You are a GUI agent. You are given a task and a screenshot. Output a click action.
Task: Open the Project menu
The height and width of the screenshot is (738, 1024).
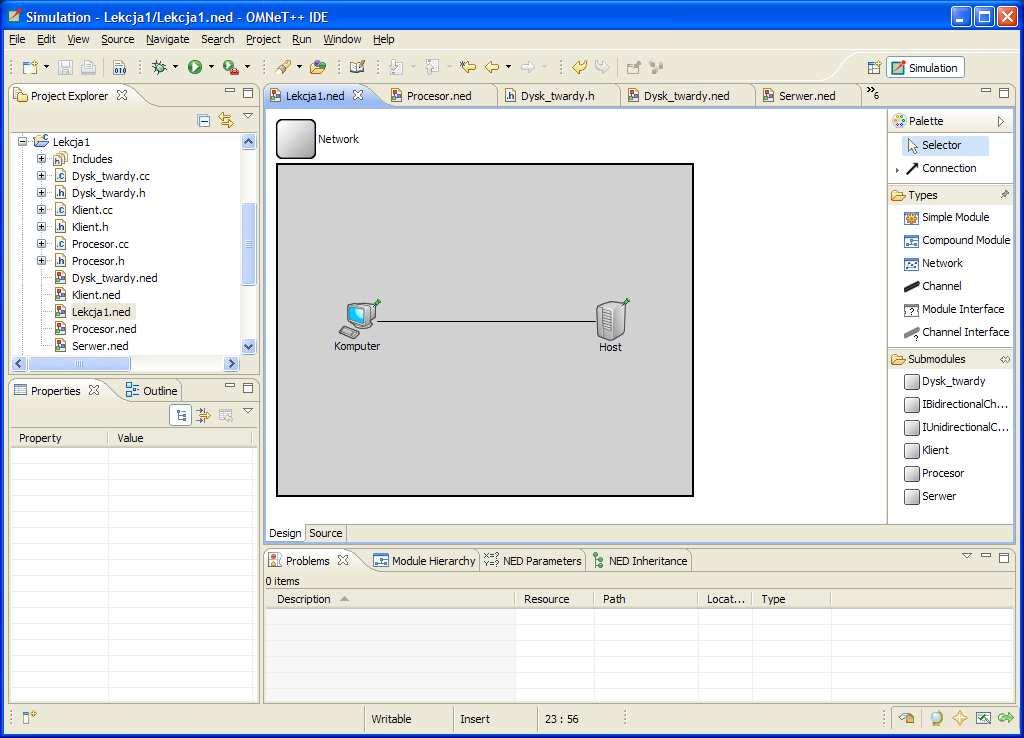(x=263, y=39)
